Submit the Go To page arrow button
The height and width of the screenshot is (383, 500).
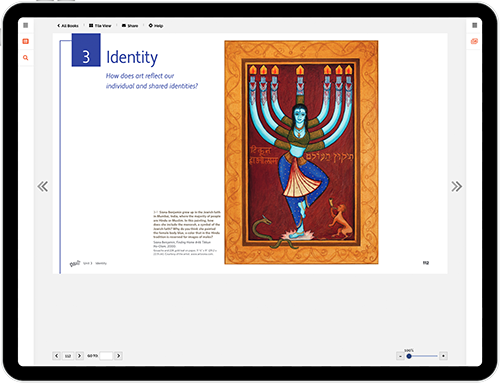point(118,356)
